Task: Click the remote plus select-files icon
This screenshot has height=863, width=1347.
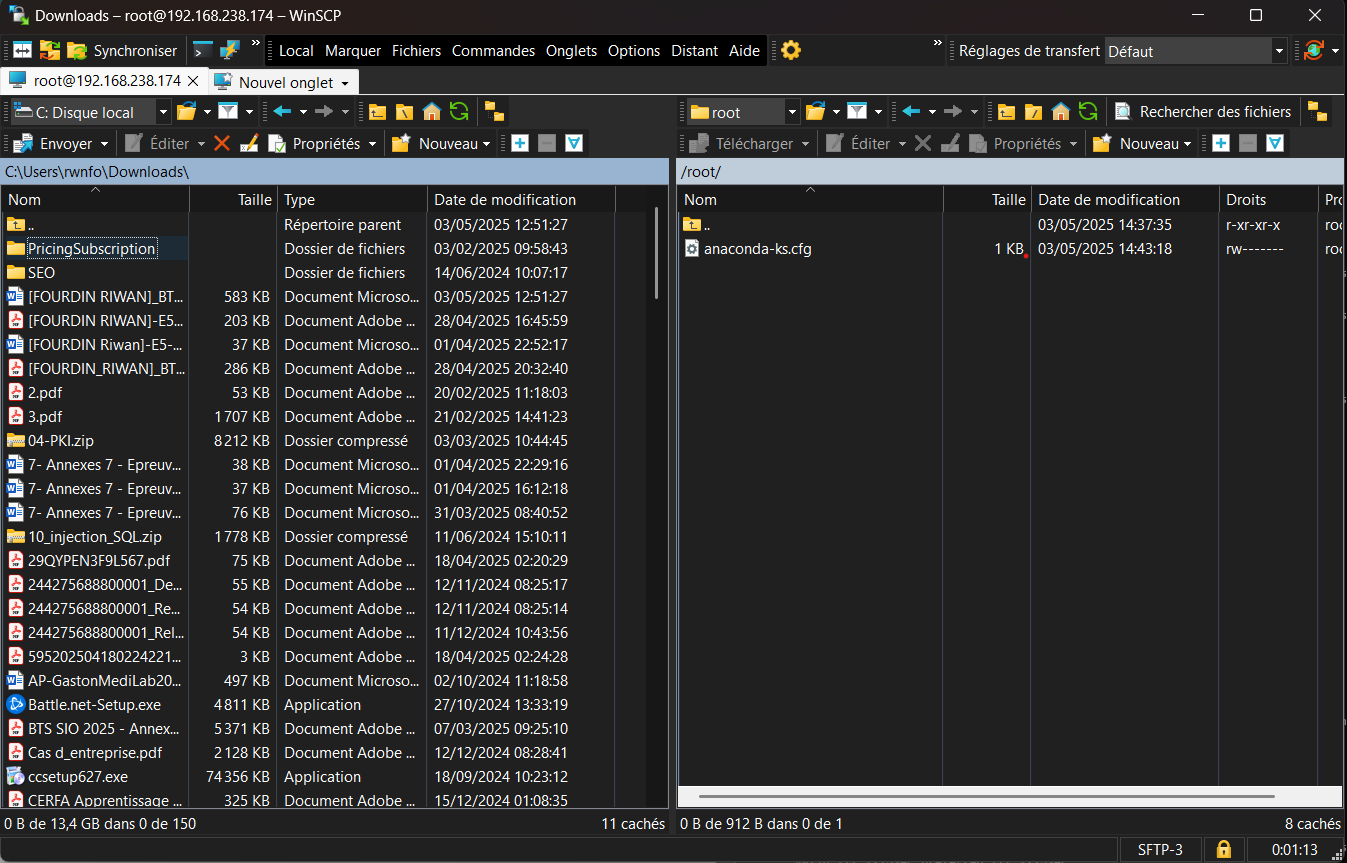Action: pyautogui.click(x=1221, y=144)
